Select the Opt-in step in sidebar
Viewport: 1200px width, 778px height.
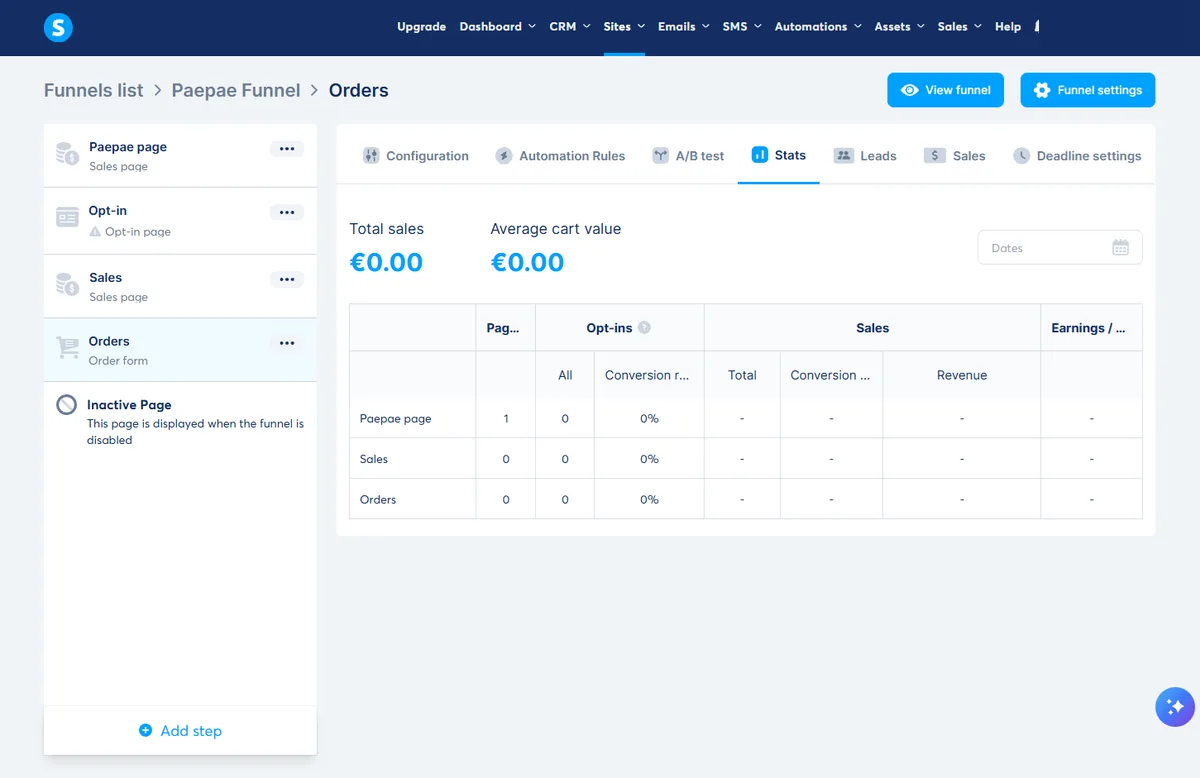tap(180, 221)
